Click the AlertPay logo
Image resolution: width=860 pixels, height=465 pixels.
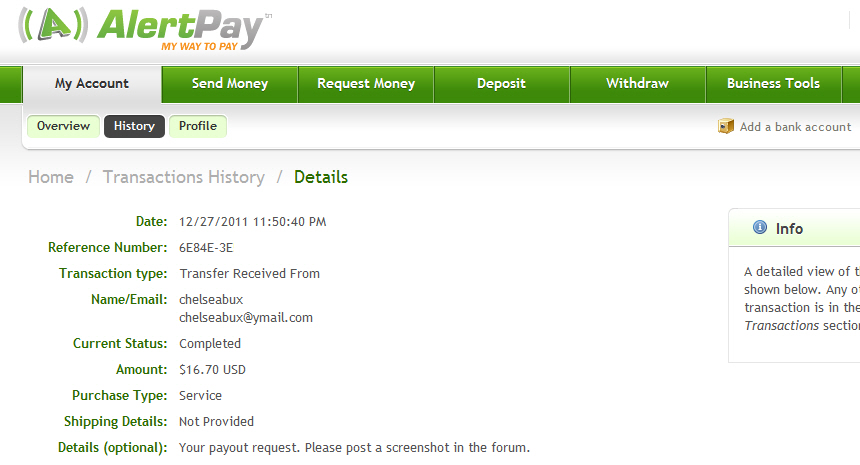[145, 29]
